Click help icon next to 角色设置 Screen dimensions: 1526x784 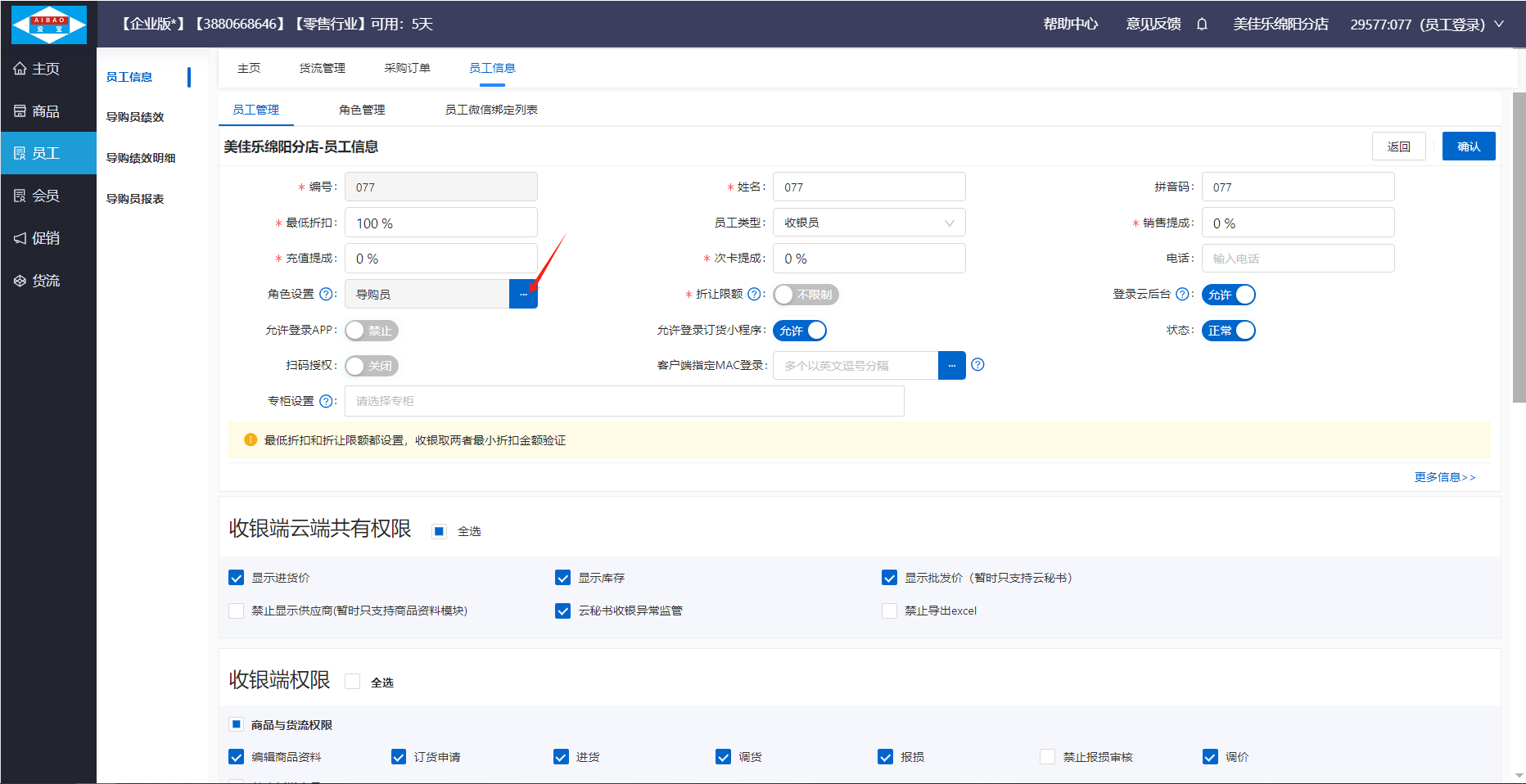326,294
